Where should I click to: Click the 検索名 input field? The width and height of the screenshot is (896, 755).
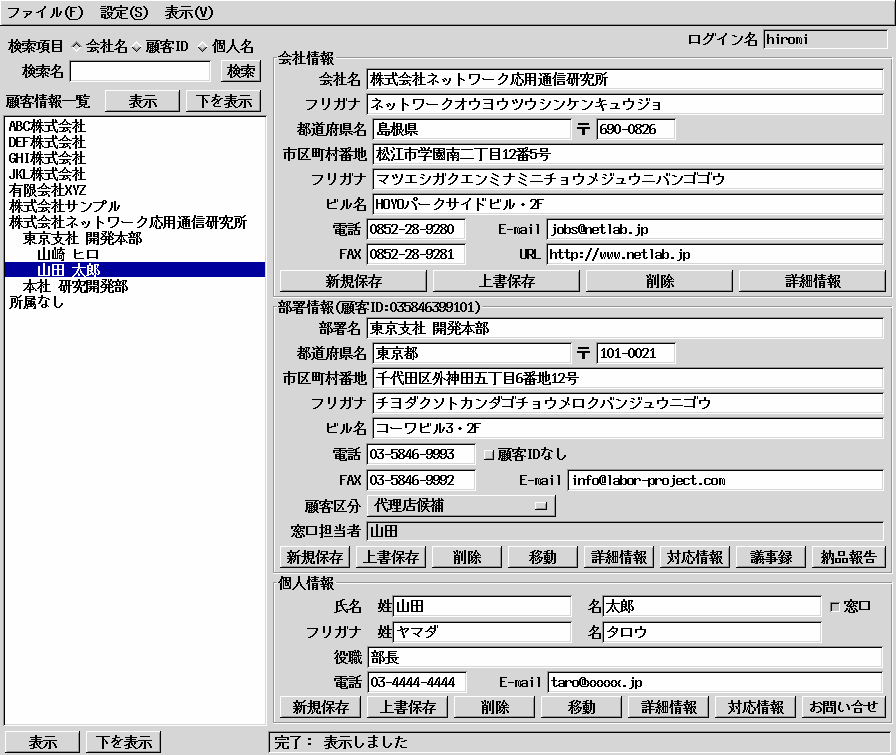click(141, 71)
